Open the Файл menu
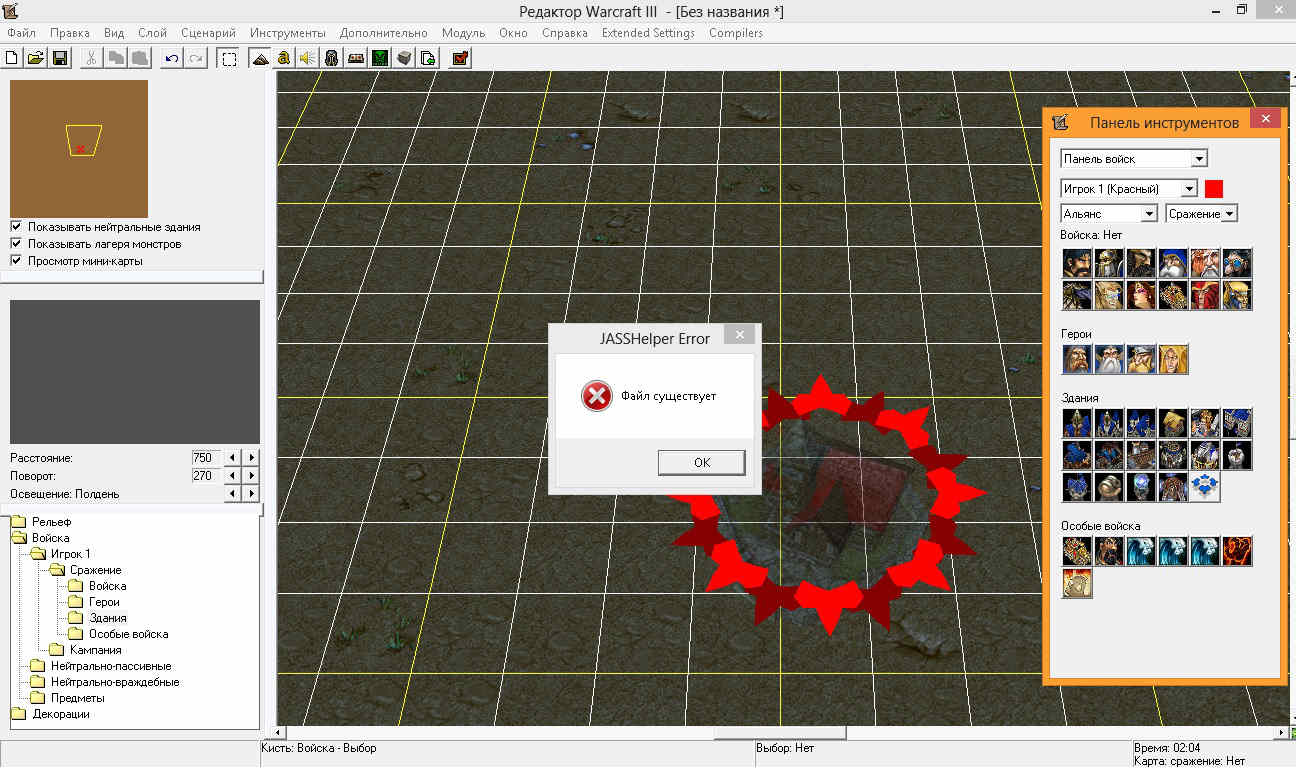This screenshot has width=1296, height=768. click(x=21, y=33)
